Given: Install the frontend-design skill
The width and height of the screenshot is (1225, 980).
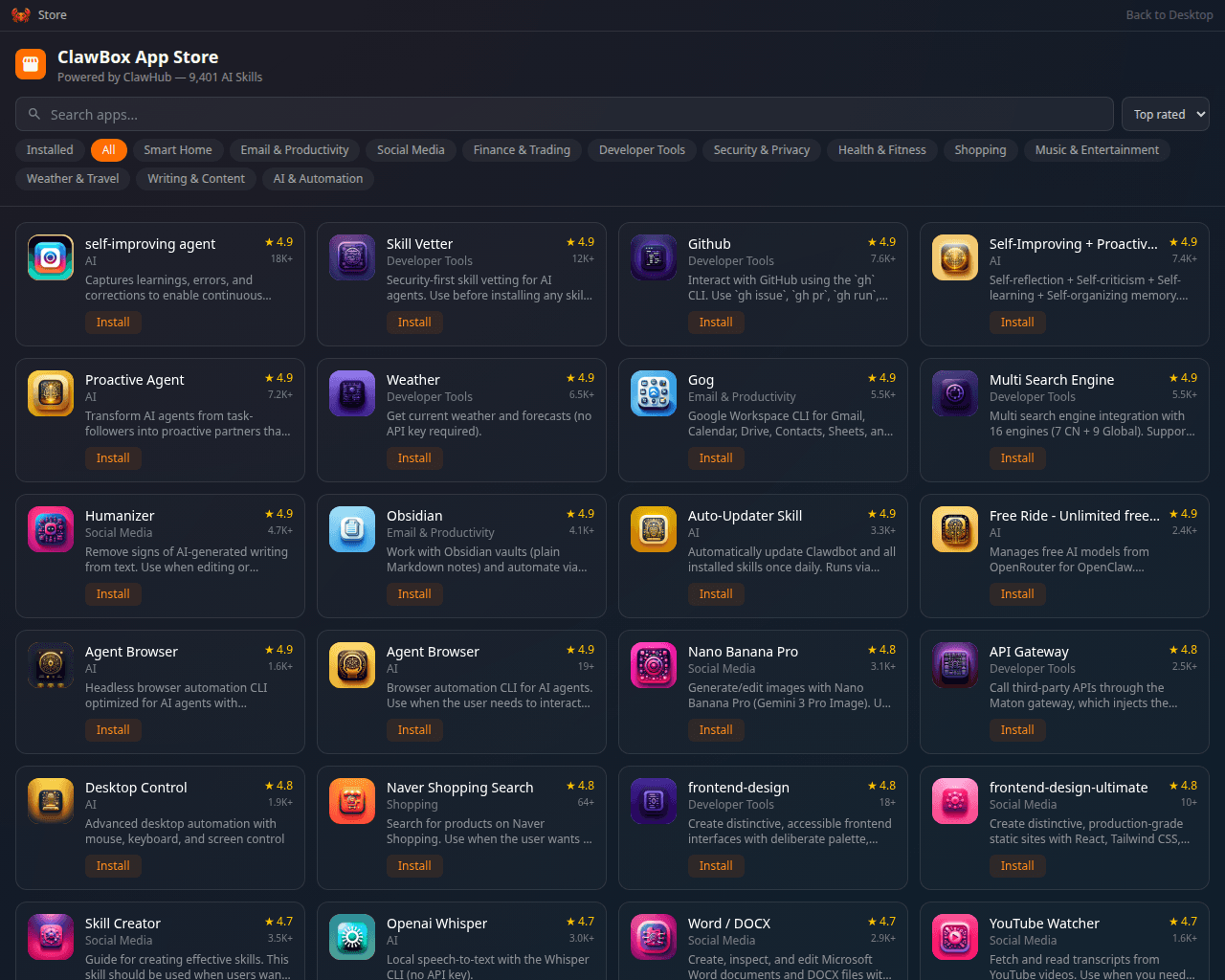Looking at the screenshot, I should point(716,866).
